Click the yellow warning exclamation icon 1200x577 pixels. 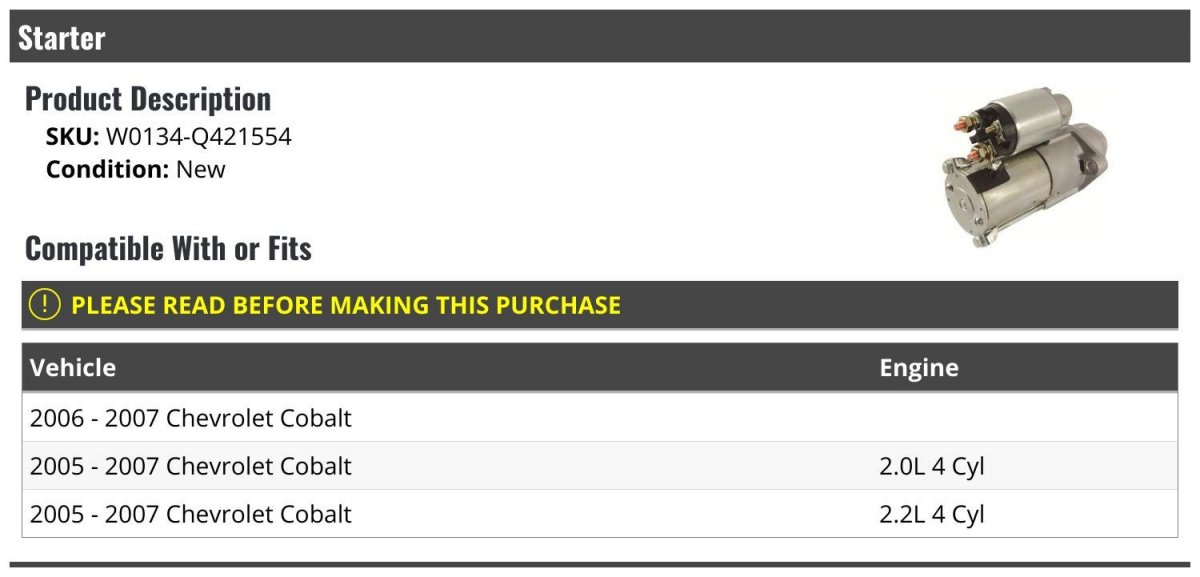[x=45, y=305]
